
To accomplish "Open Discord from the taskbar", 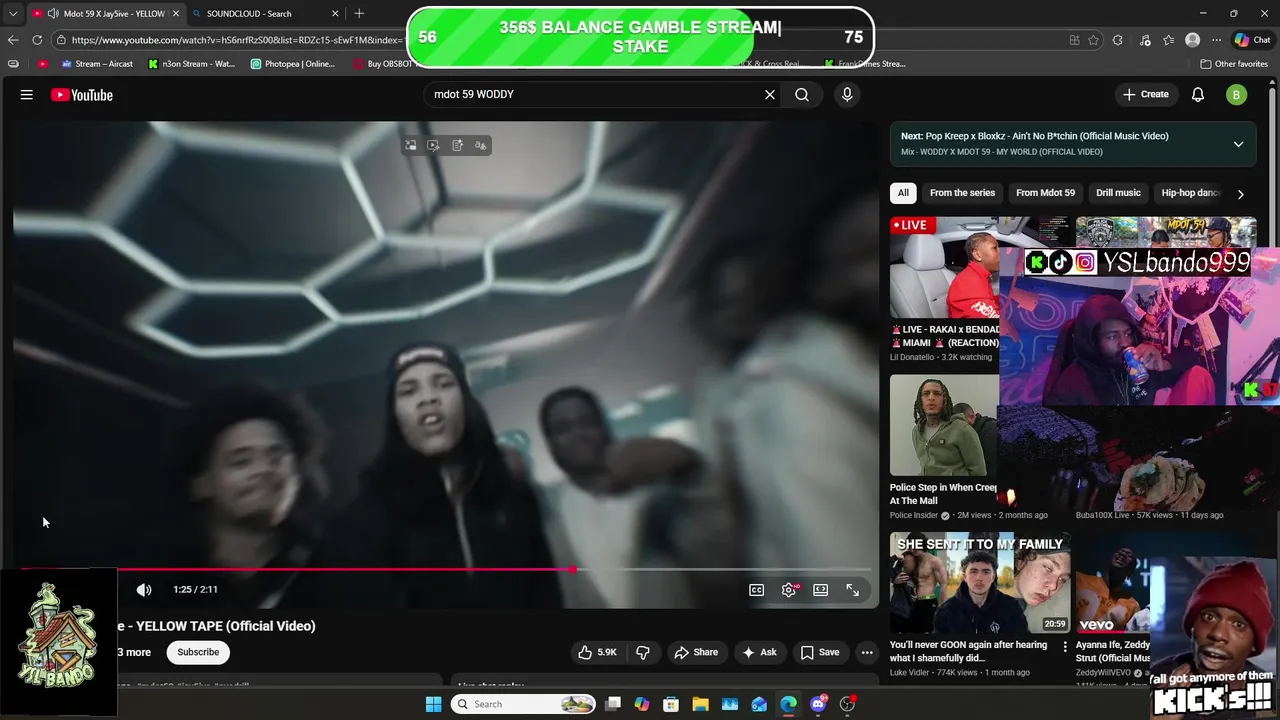I will pyautogui.click(x=818, y=704).
